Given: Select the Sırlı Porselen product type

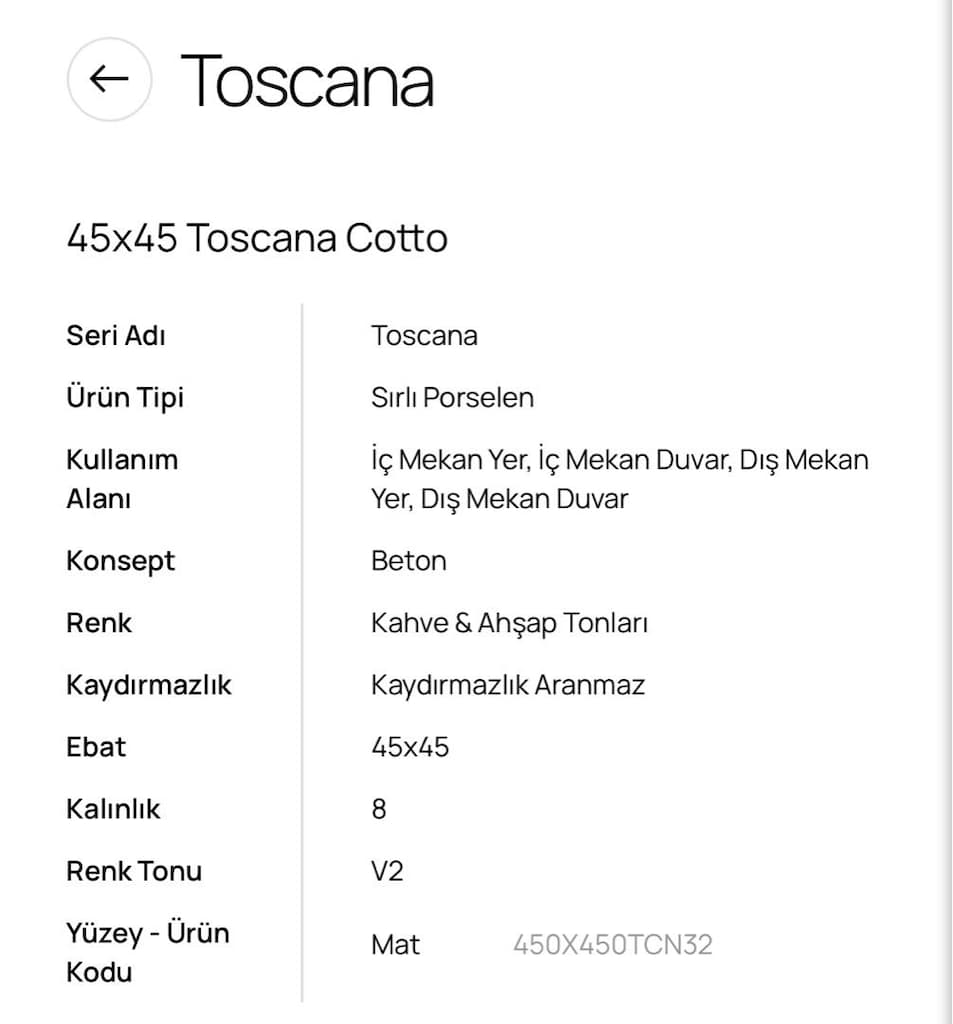Looking at the screenshot, I should point(453,398).
